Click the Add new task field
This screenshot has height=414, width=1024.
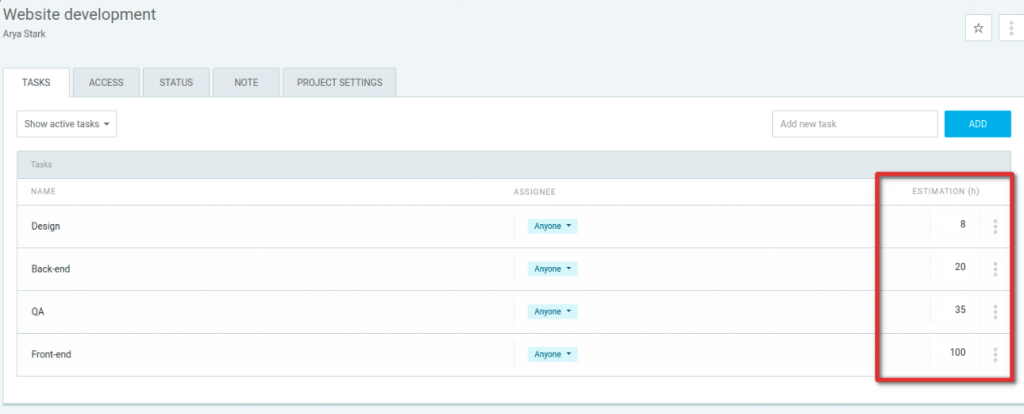[854, 124]
